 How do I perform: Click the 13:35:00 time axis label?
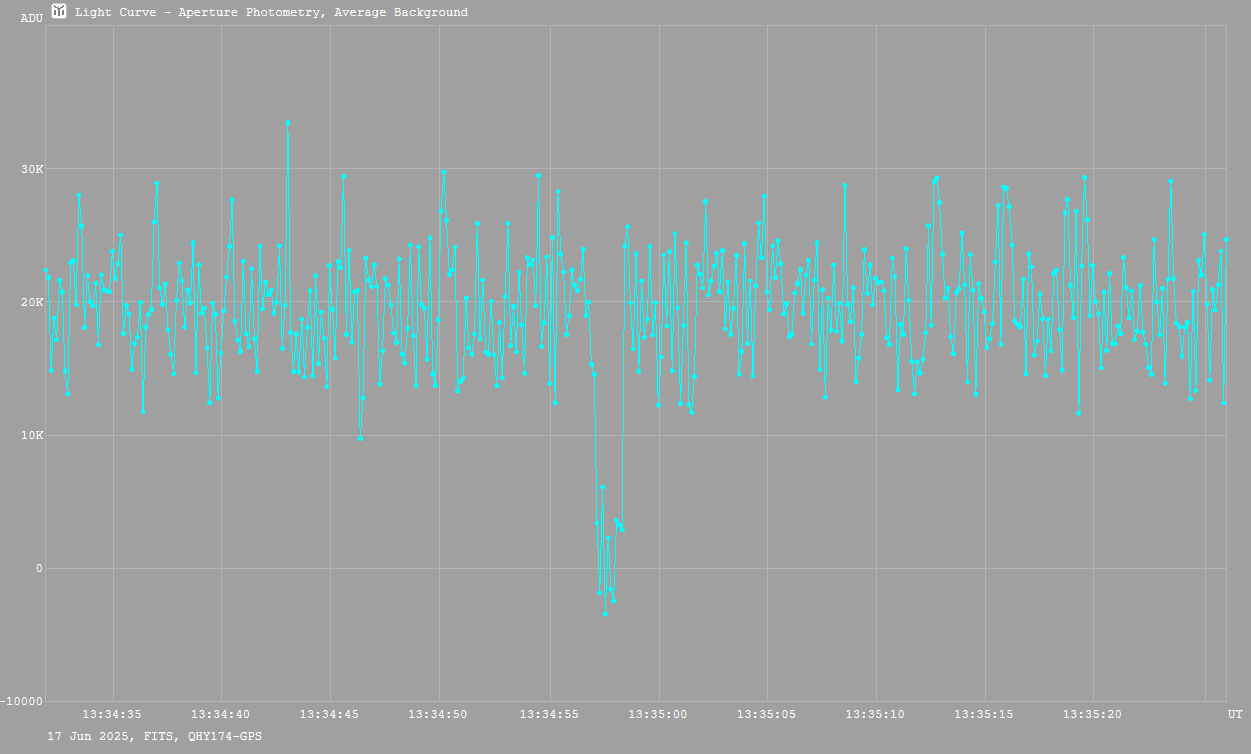click(x=658, y=714)
